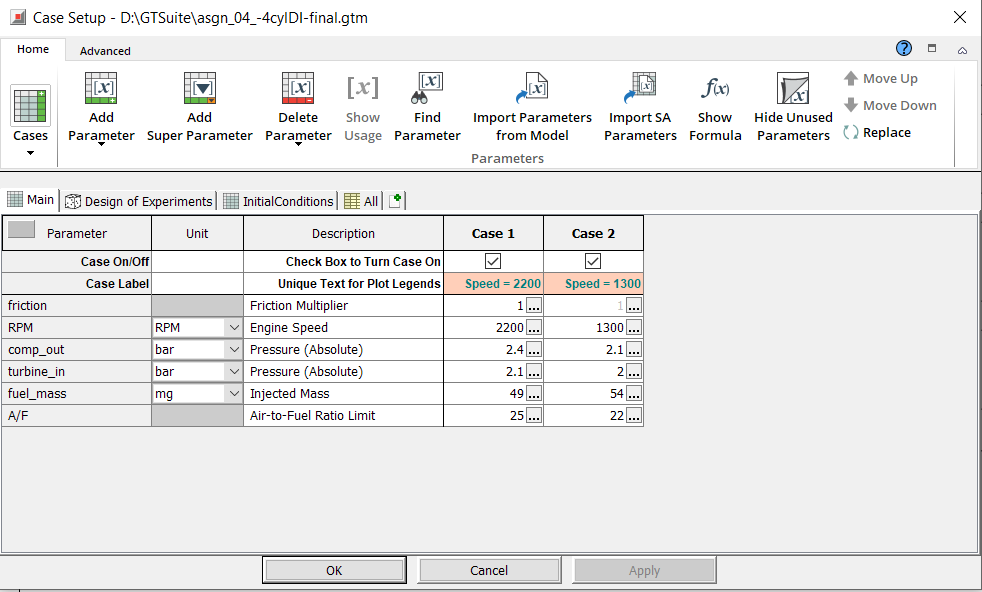
Task: Open value selector for friction Case 1
Action: coord(534,306)
